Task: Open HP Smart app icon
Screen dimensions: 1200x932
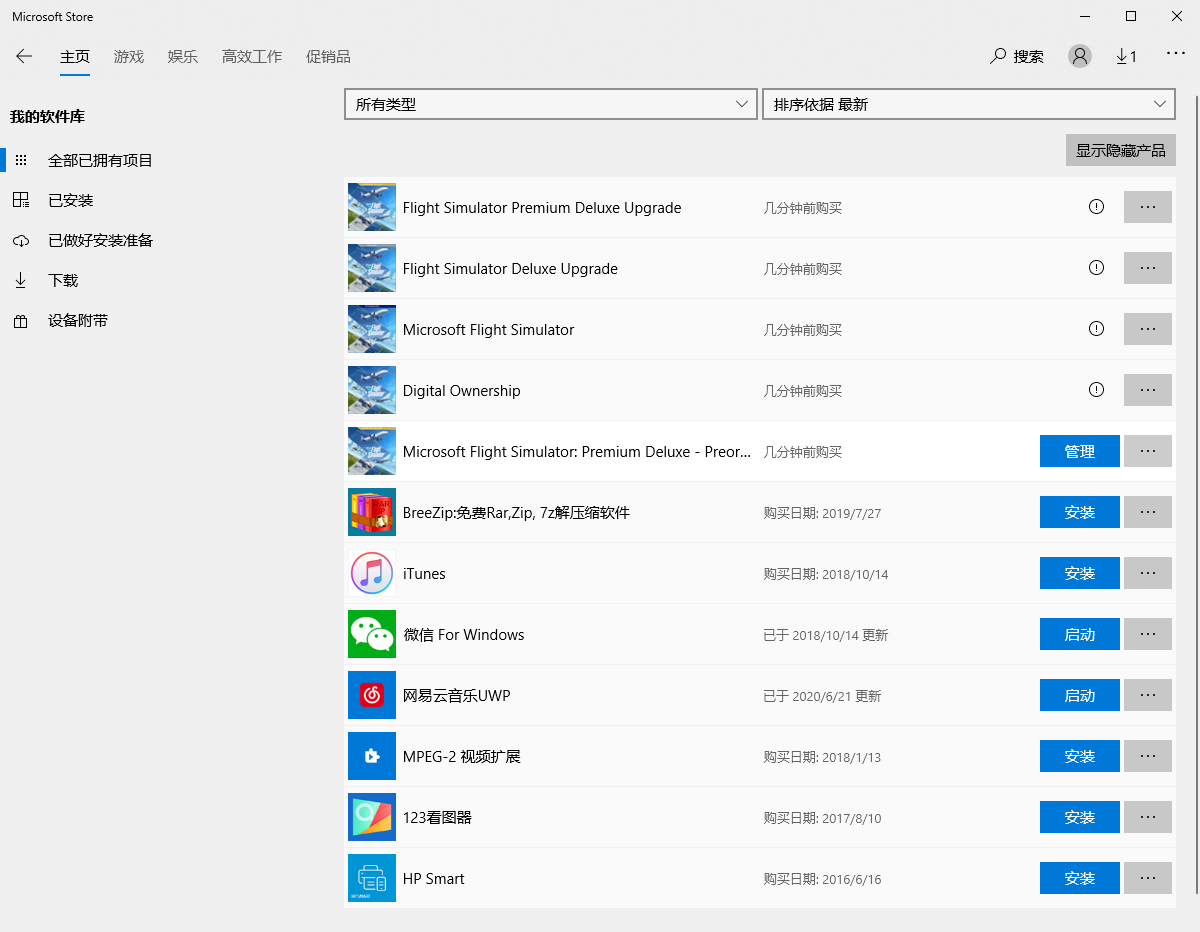Action: 372,878
